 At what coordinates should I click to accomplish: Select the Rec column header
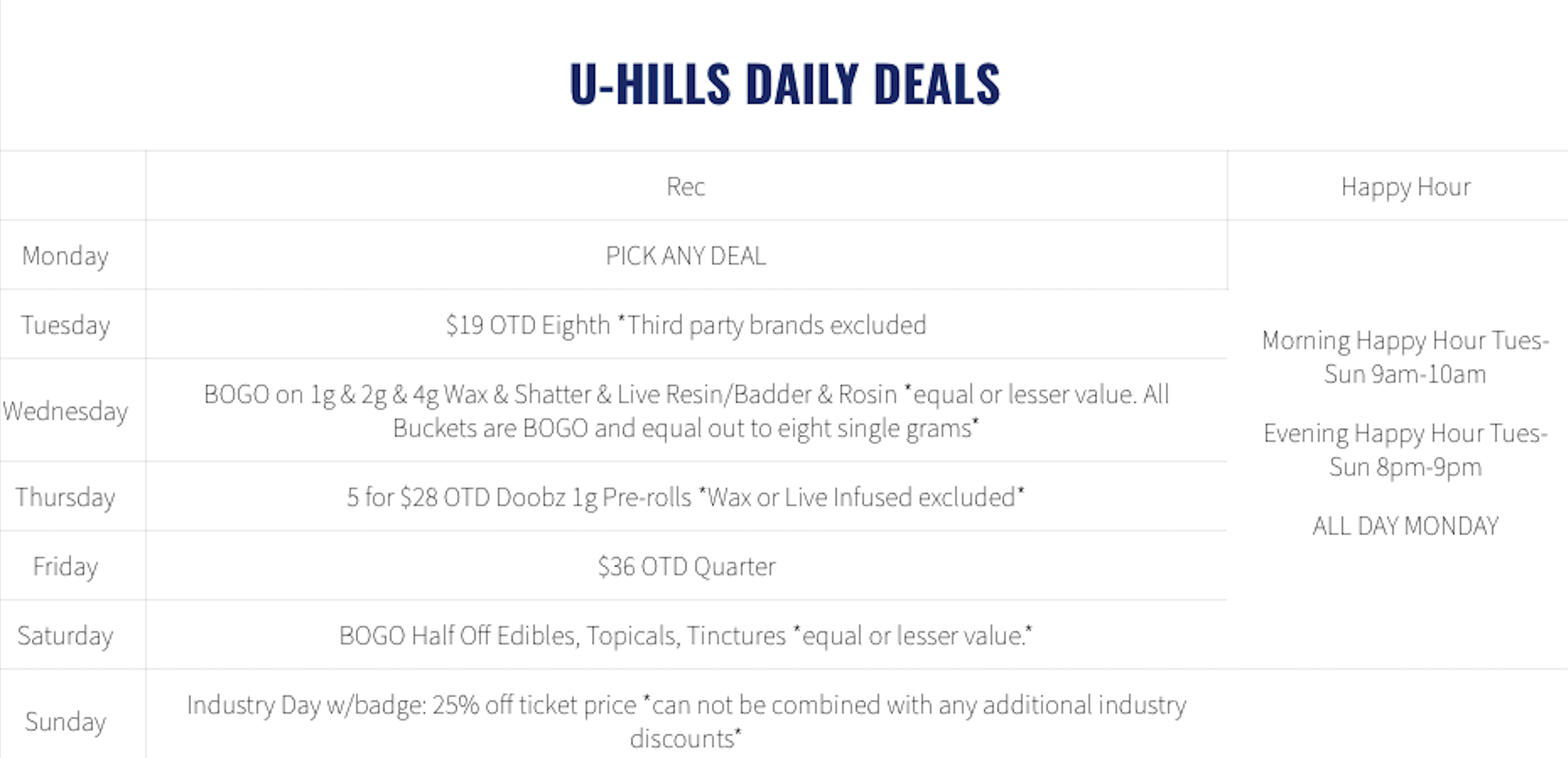tap(686, 187)
